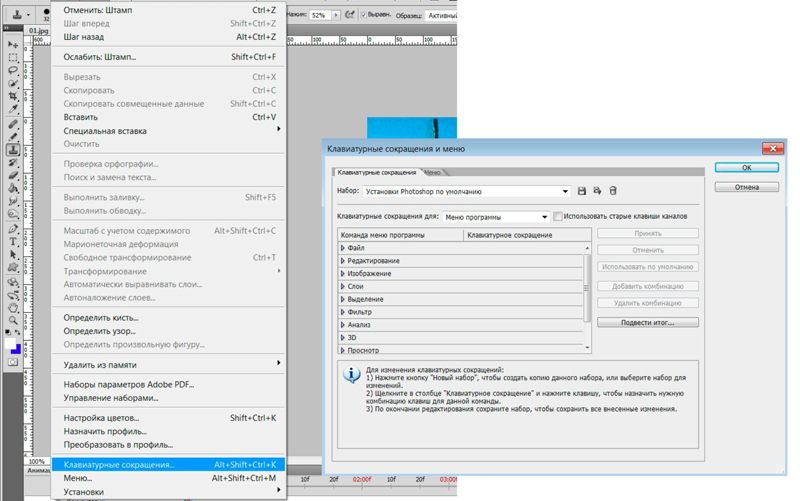This screenshot has width=800, height=501.
Task: Select the Rectangular Marquee tool
Action: click(x=13, y=57)
